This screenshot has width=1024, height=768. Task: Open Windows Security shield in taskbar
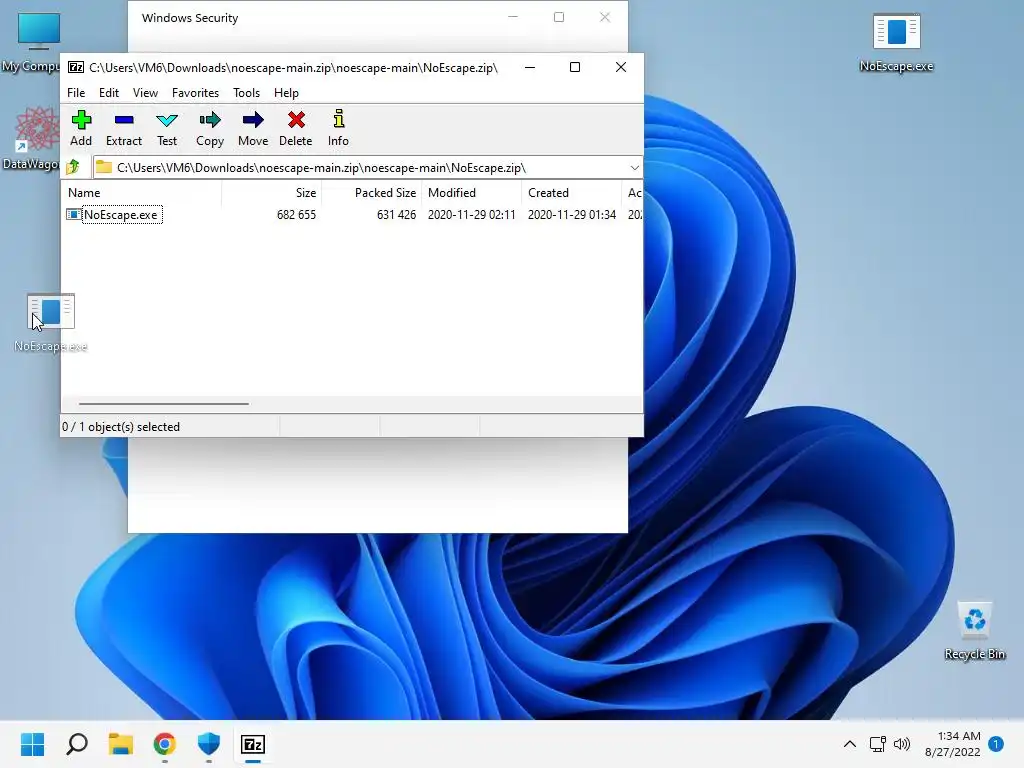209,744
